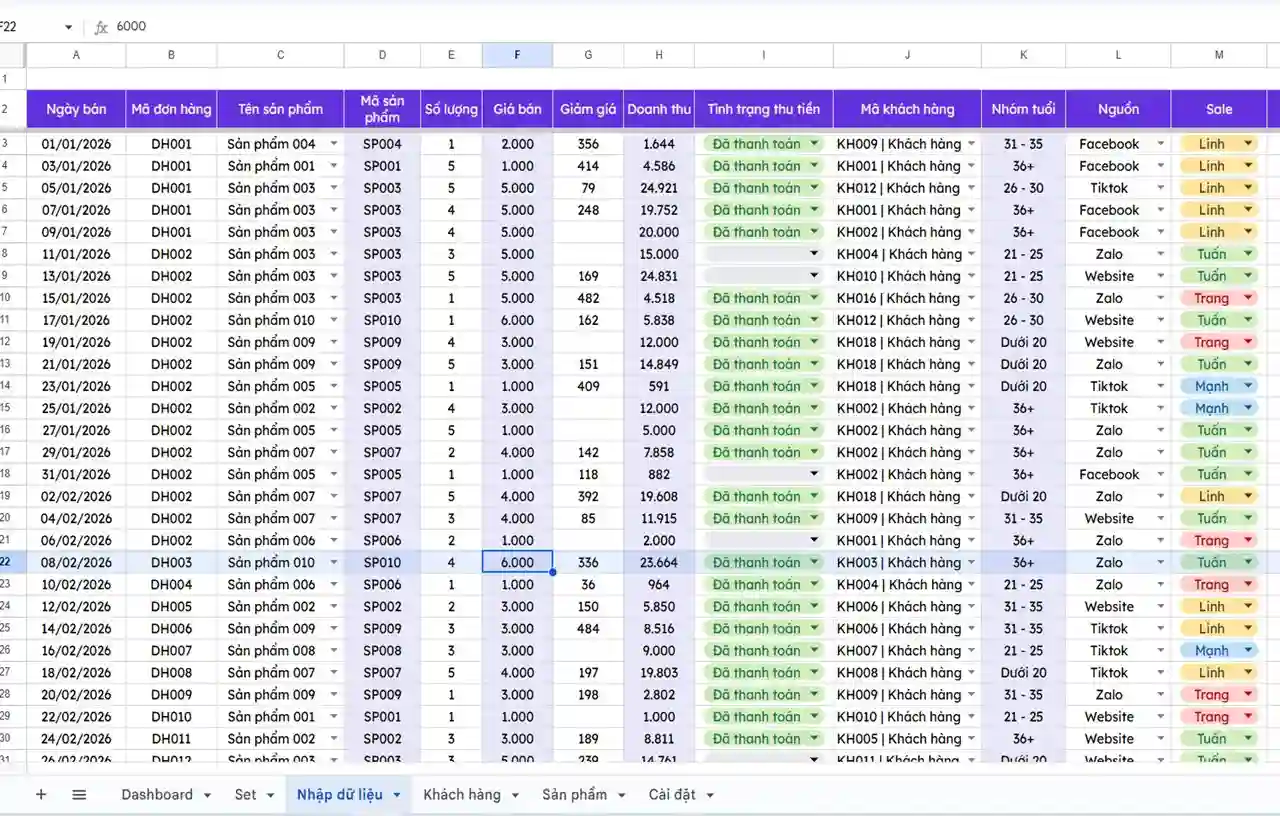Open the empty payment status dropdown in row 8
The image size is (1280, 816).
point(814,254)
